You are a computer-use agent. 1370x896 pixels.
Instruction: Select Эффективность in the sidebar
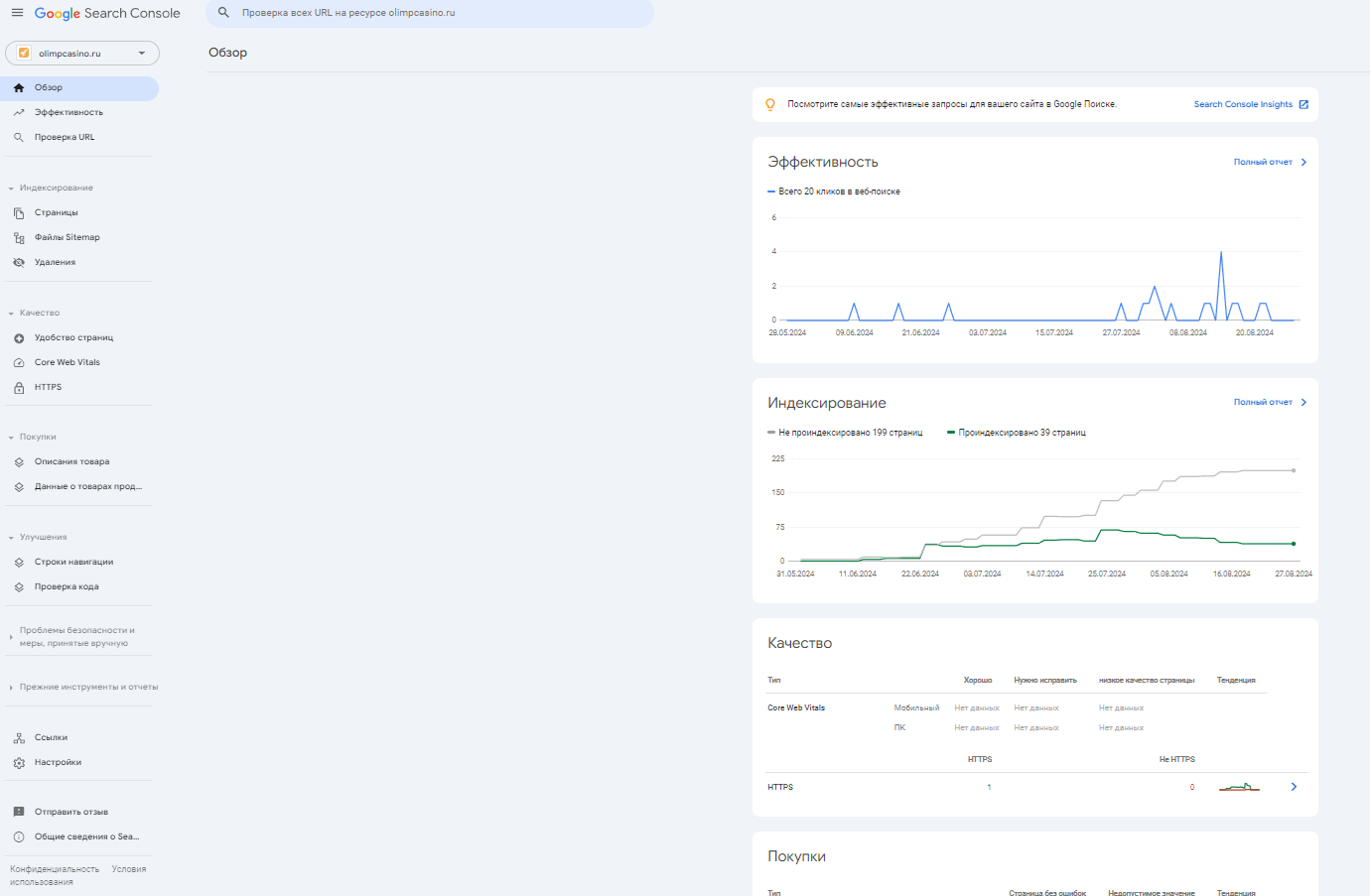(68, 112)
